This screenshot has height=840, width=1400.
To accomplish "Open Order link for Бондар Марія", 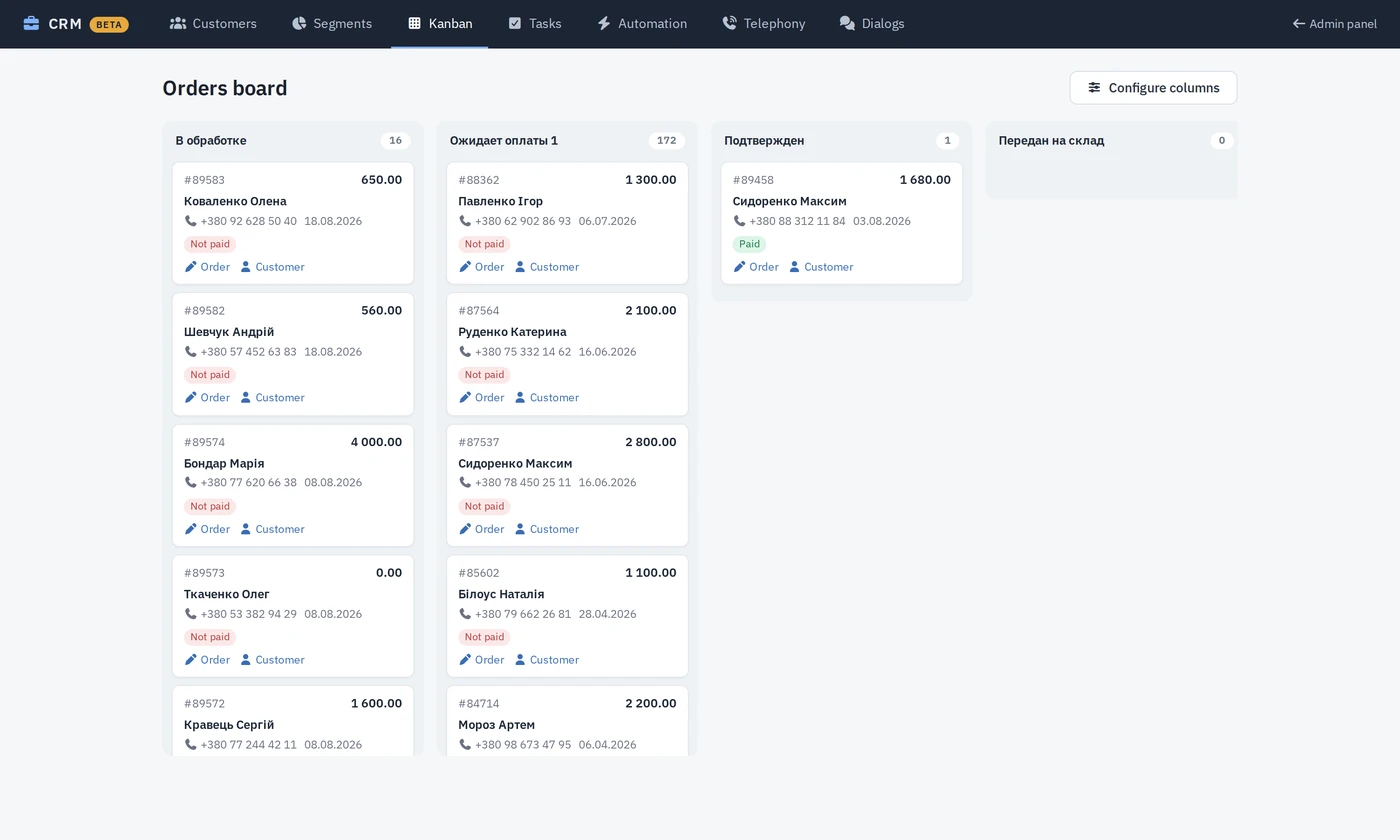I will coord(207,529).
